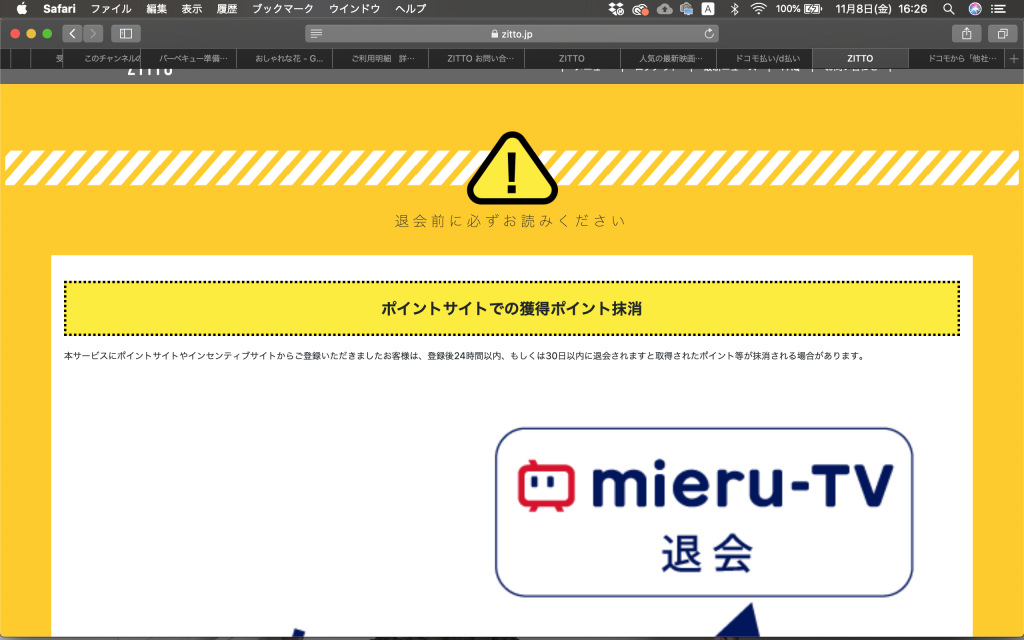This screenshot has width=1024, height=640.
Task: Open the ヘルプ menu
Action: coord(411,8)
